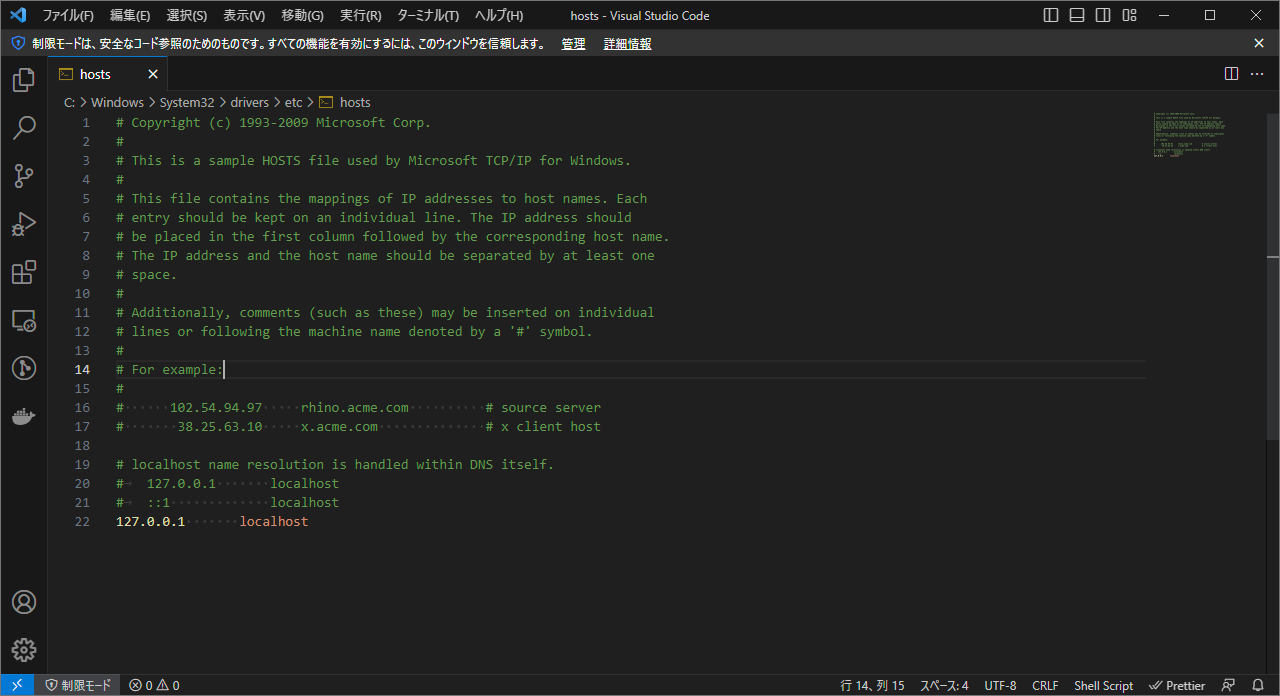This screenshot has width=1280, height=696.
Task: Open the Docker extension panel
Action: pyautogui.click(x=24, y=416)
